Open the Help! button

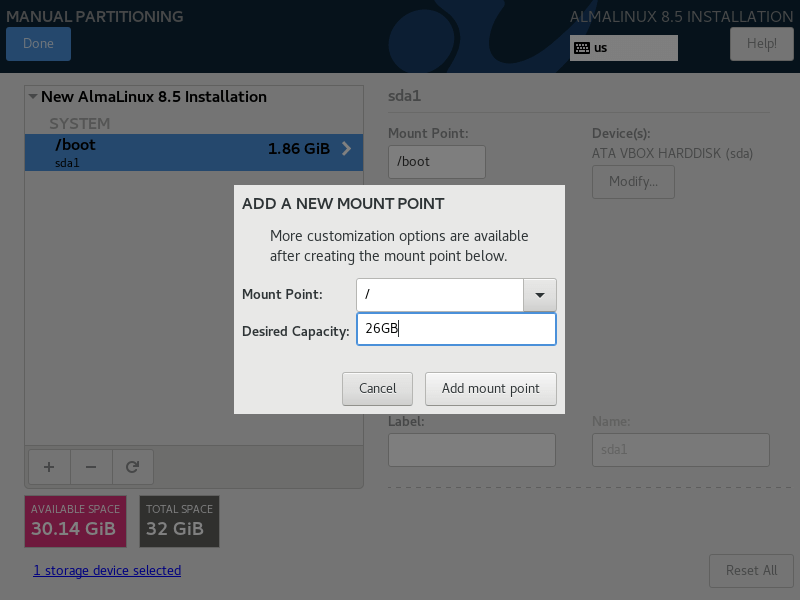[761, 43]
